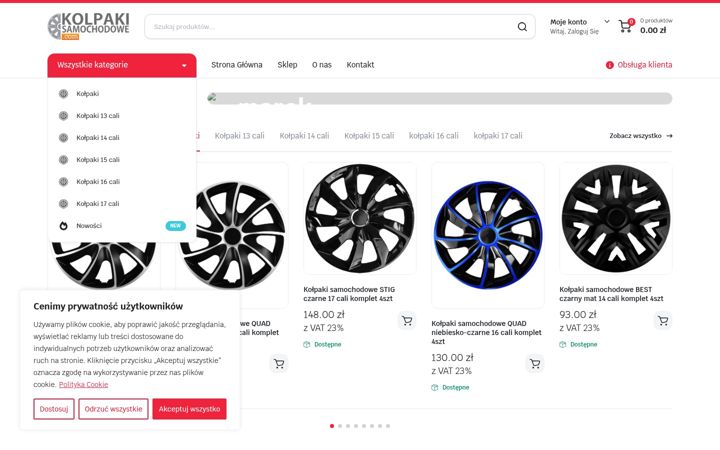720x450 pixels.
Task: Switch to the kołpaki 17 cali tab
Action: coord(498,136)
